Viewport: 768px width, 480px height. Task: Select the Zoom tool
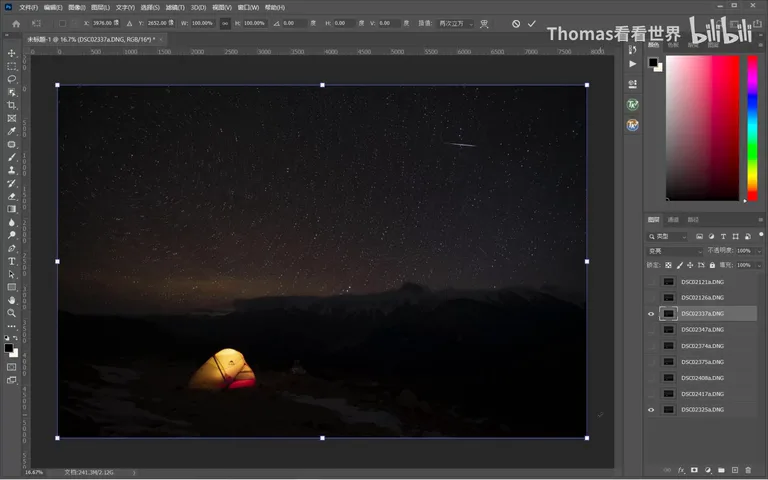pyautogui.click(x=12, y=313)
